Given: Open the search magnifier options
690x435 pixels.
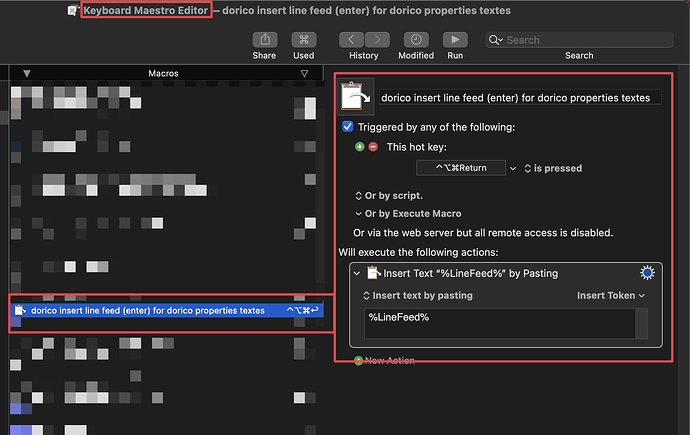Looking at the screenshot, I should 495,40.
